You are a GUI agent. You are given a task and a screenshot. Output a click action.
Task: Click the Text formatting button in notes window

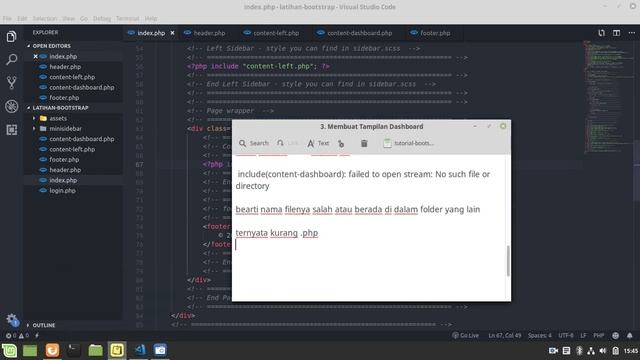(x=318, y=143)
